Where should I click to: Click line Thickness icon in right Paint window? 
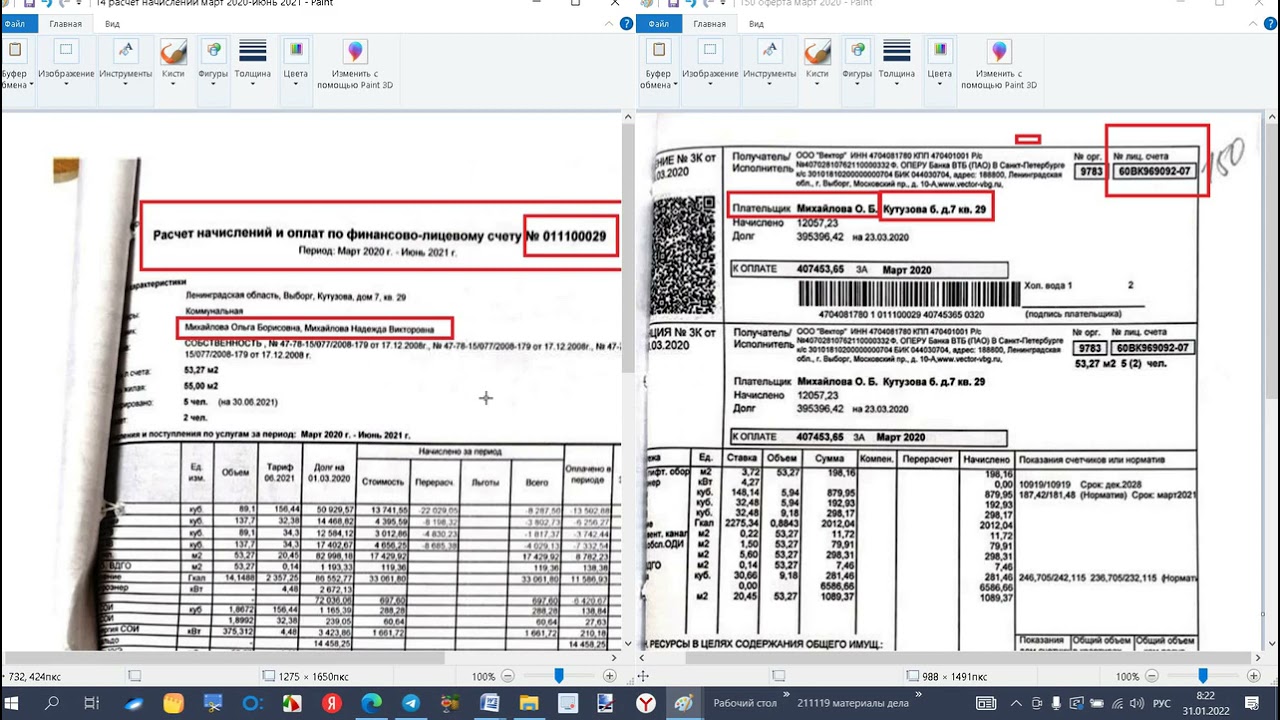tap(897, 50)
